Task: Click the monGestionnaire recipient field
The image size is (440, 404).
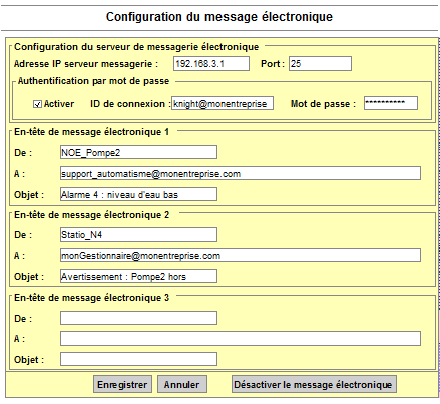Action: [x=240, y=255]
